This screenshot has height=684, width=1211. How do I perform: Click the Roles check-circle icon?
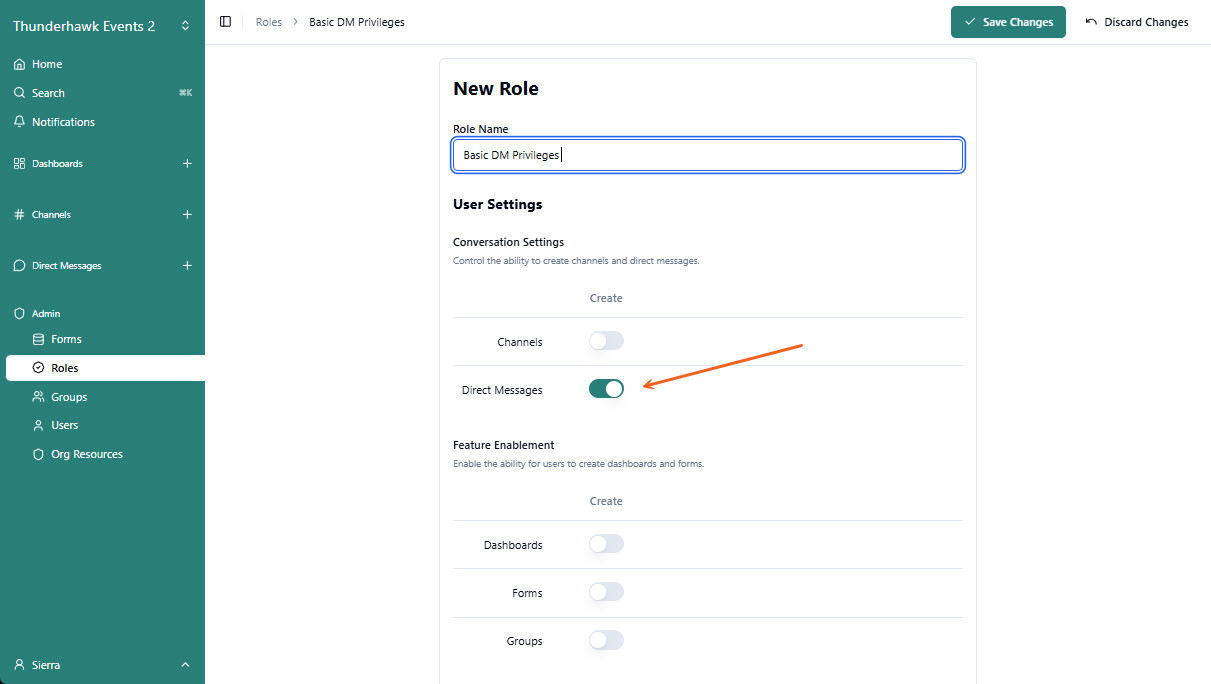pyautogui.click(x=38, y=368)
